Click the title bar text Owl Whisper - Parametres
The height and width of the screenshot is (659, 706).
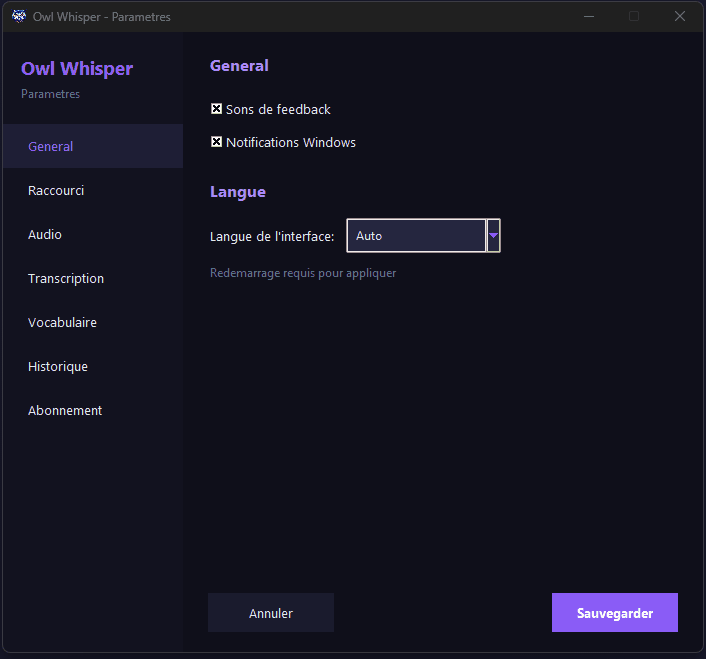pos(102,16)
